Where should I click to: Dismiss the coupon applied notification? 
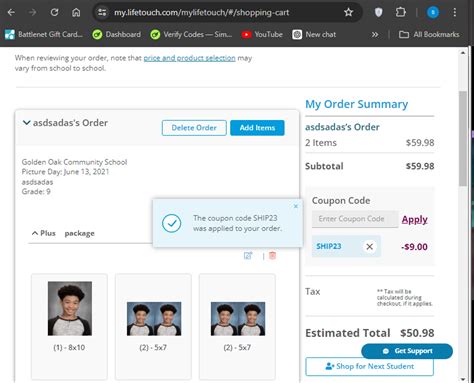pos(296,206)
